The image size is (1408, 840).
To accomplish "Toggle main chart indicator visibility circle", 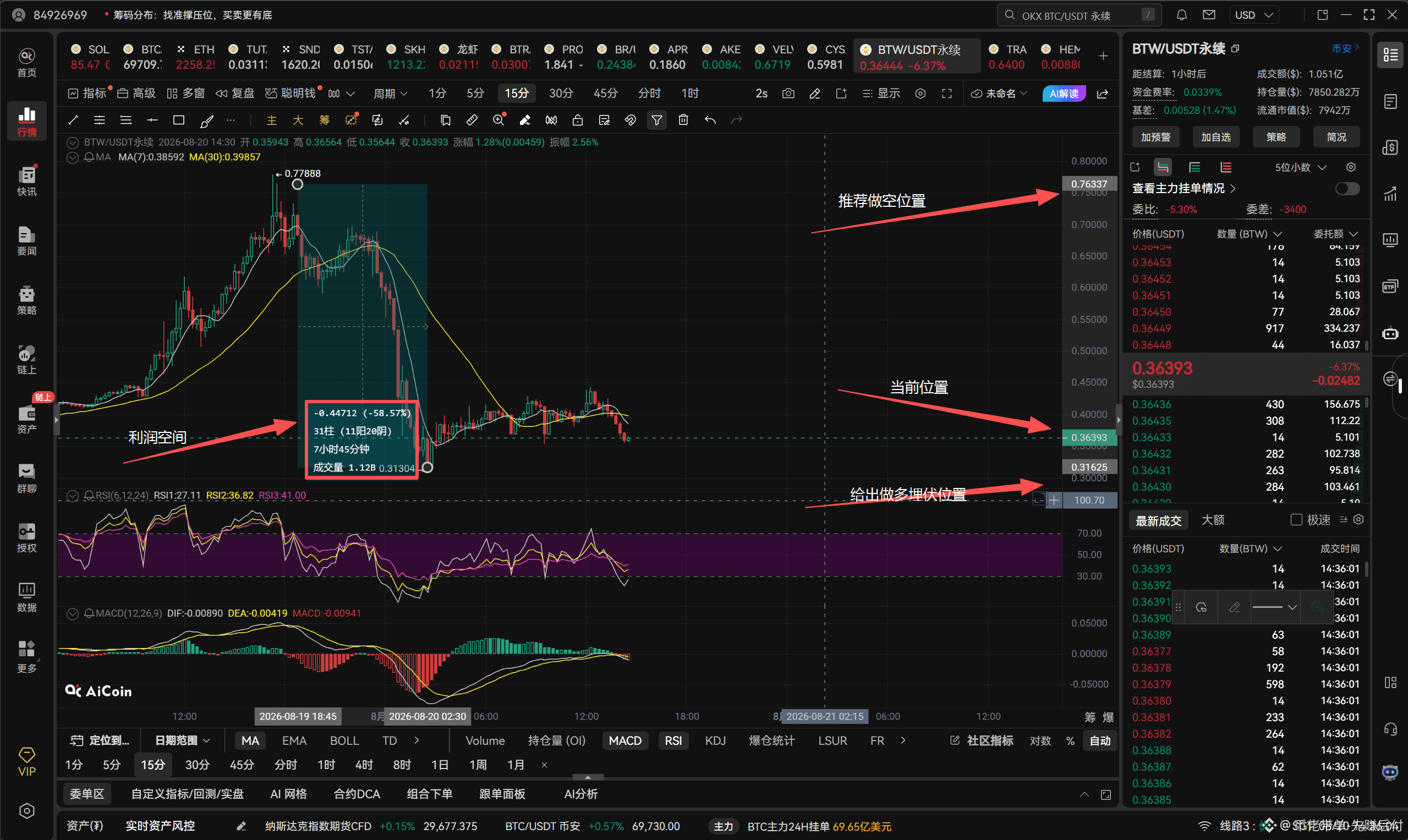I will 73,142.
